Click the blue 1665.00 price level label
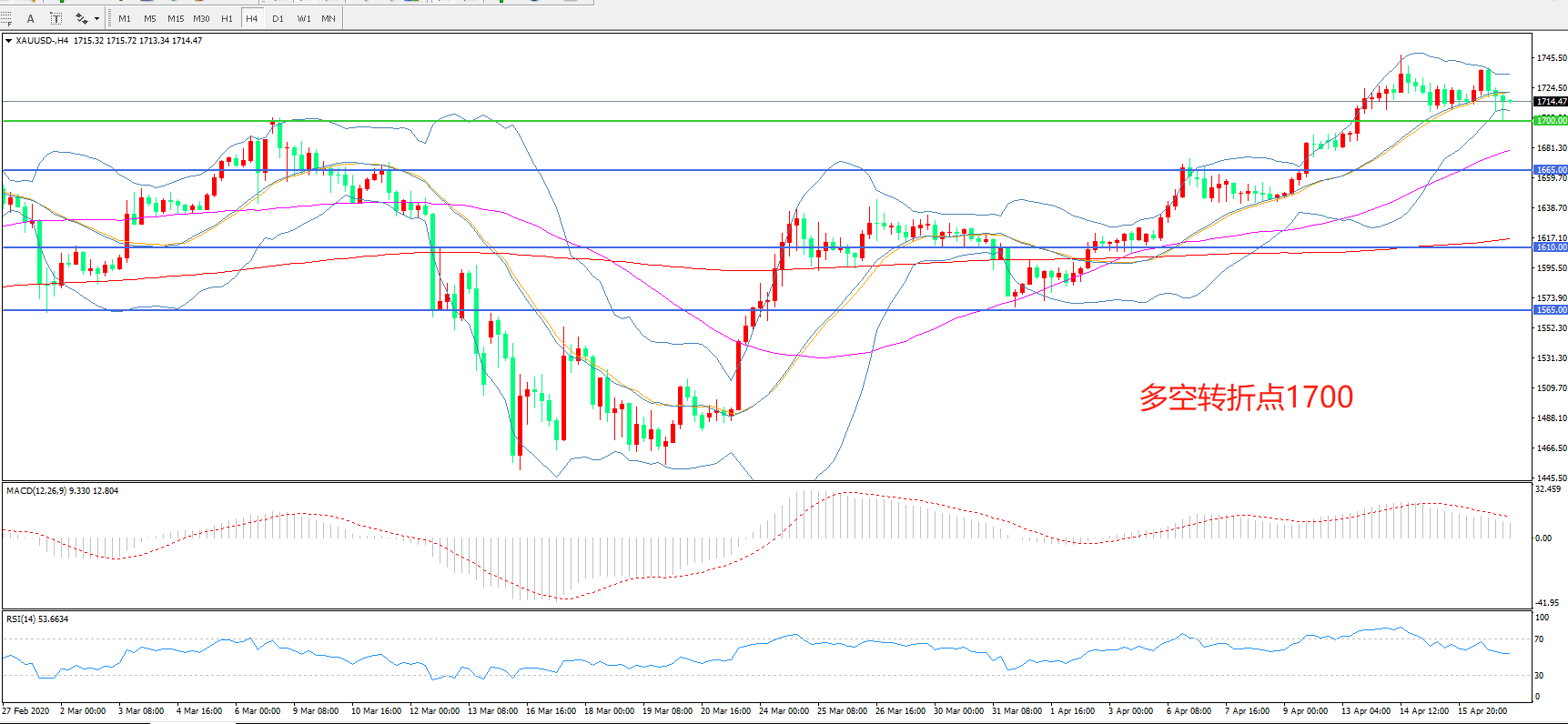Image resolution: width=1568 pixels, height=724 pixels. coord(1551,170)
